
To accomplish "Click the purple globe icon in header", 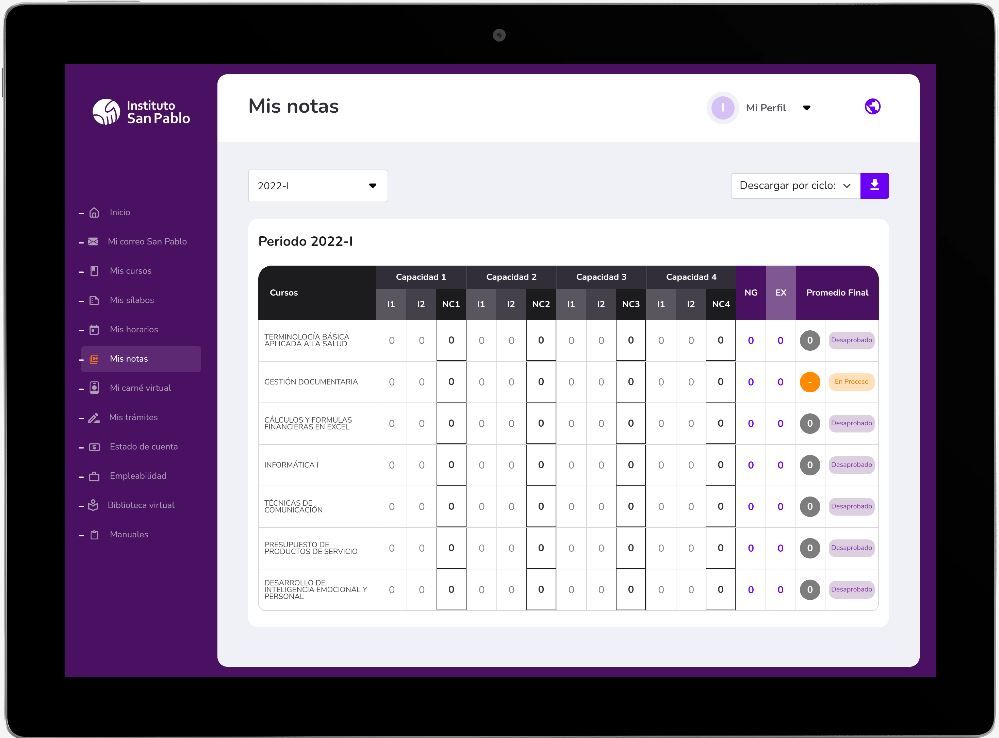I will (873, 106).
